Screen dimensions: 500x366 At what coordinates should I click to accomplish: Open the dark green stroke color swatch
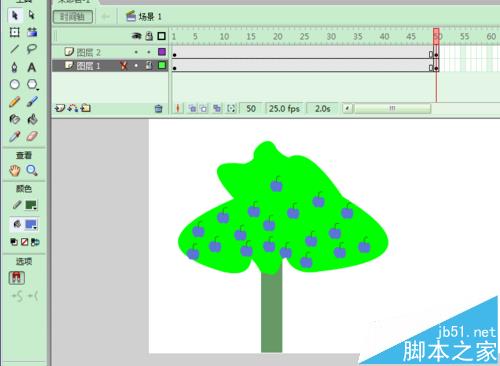[x=31, y=205]
